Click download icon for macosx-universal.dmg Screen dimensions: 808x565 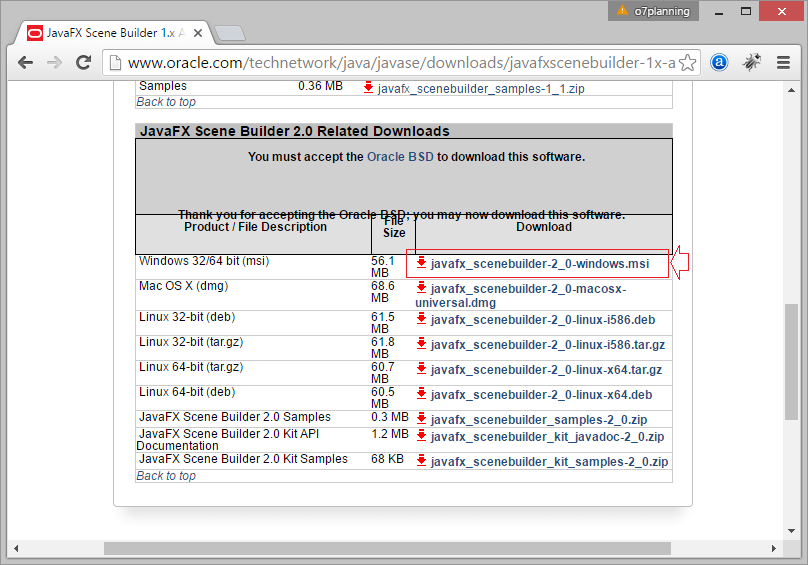coord(421,287)
